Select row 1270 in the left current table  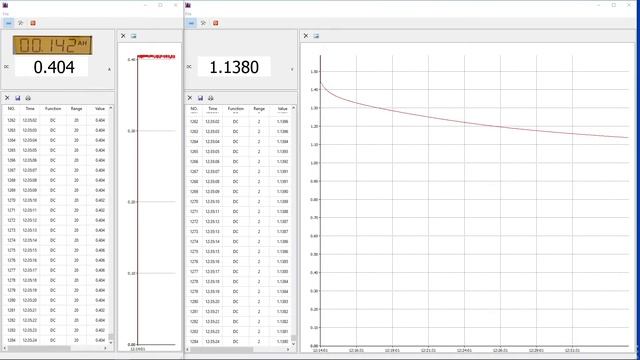click(56, 200)
